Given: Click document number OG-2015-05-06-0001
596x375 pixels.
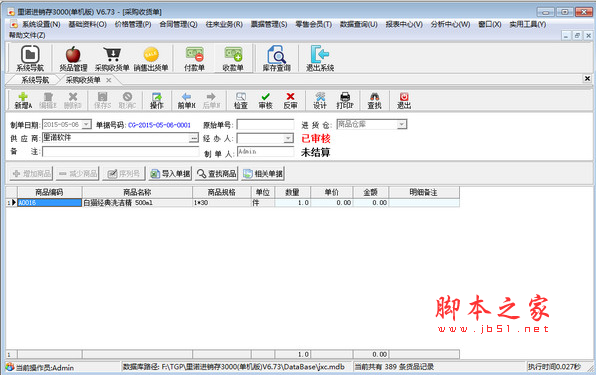Looking at the screenshot, I should [159, 125].
